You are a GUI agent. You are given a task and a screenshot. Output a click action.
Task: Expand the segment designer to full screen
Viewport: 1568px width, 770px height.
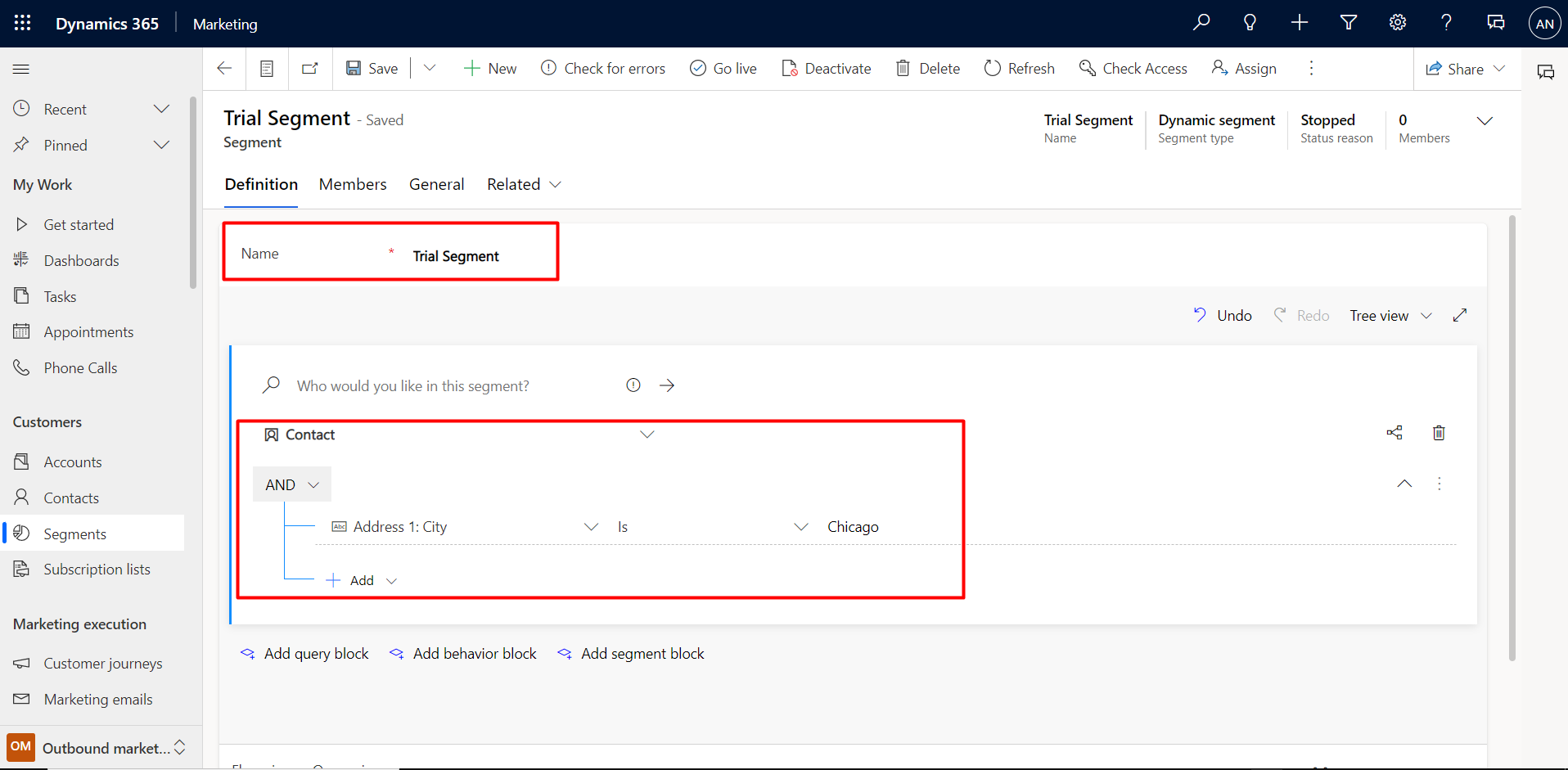(1460, 315)
